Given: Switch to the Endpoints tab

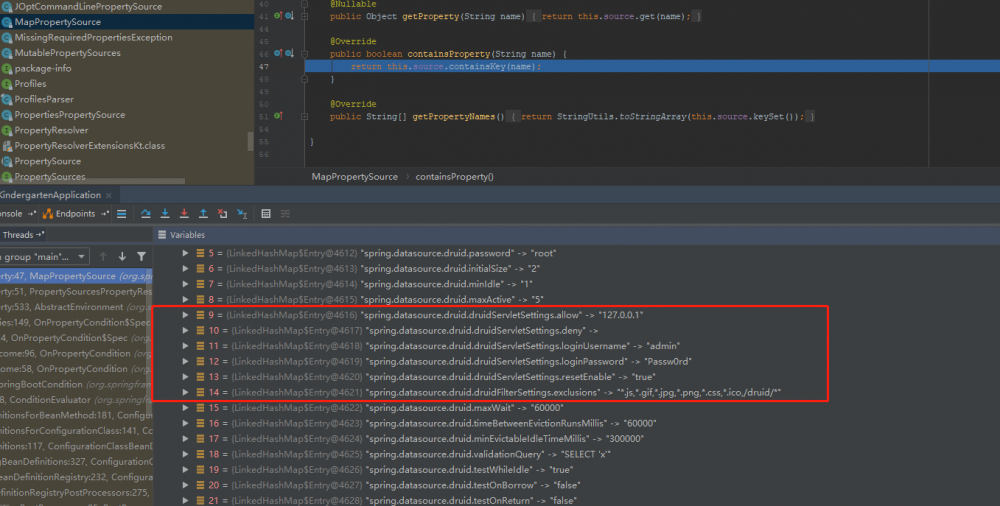Looking at the screenshot, I should (x=74, y=213).
